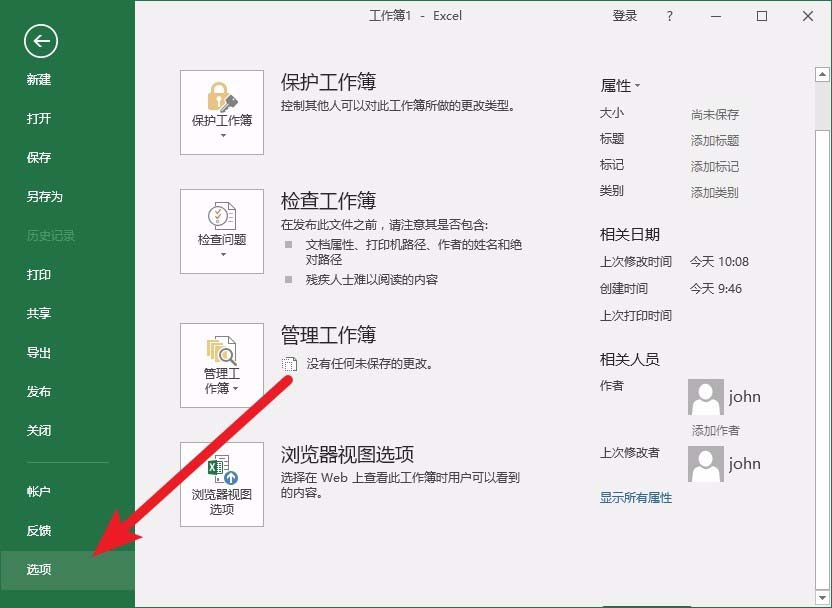Select 共享 in the sidebar

[39, 314]
